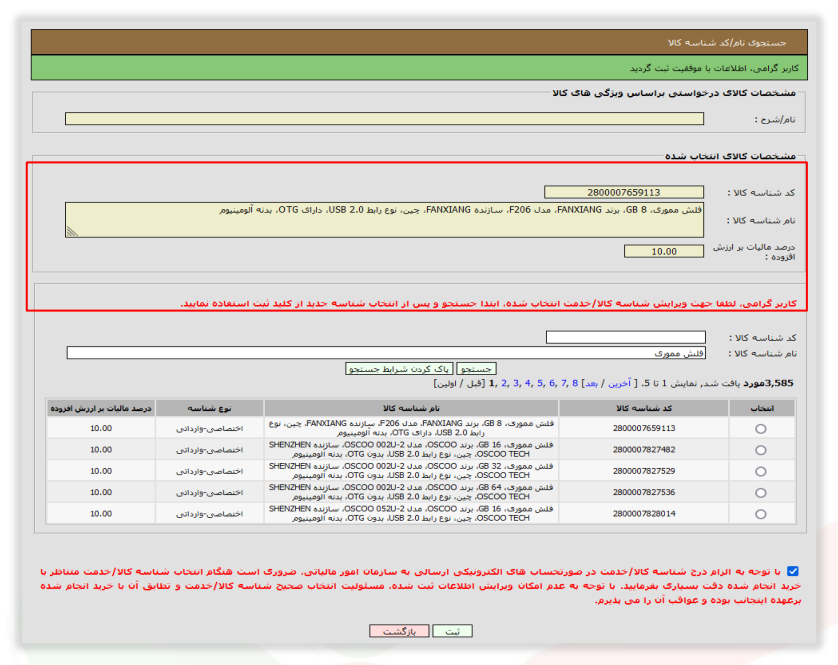
Task: Open results page 8 link
Action: tap(575, 383)
